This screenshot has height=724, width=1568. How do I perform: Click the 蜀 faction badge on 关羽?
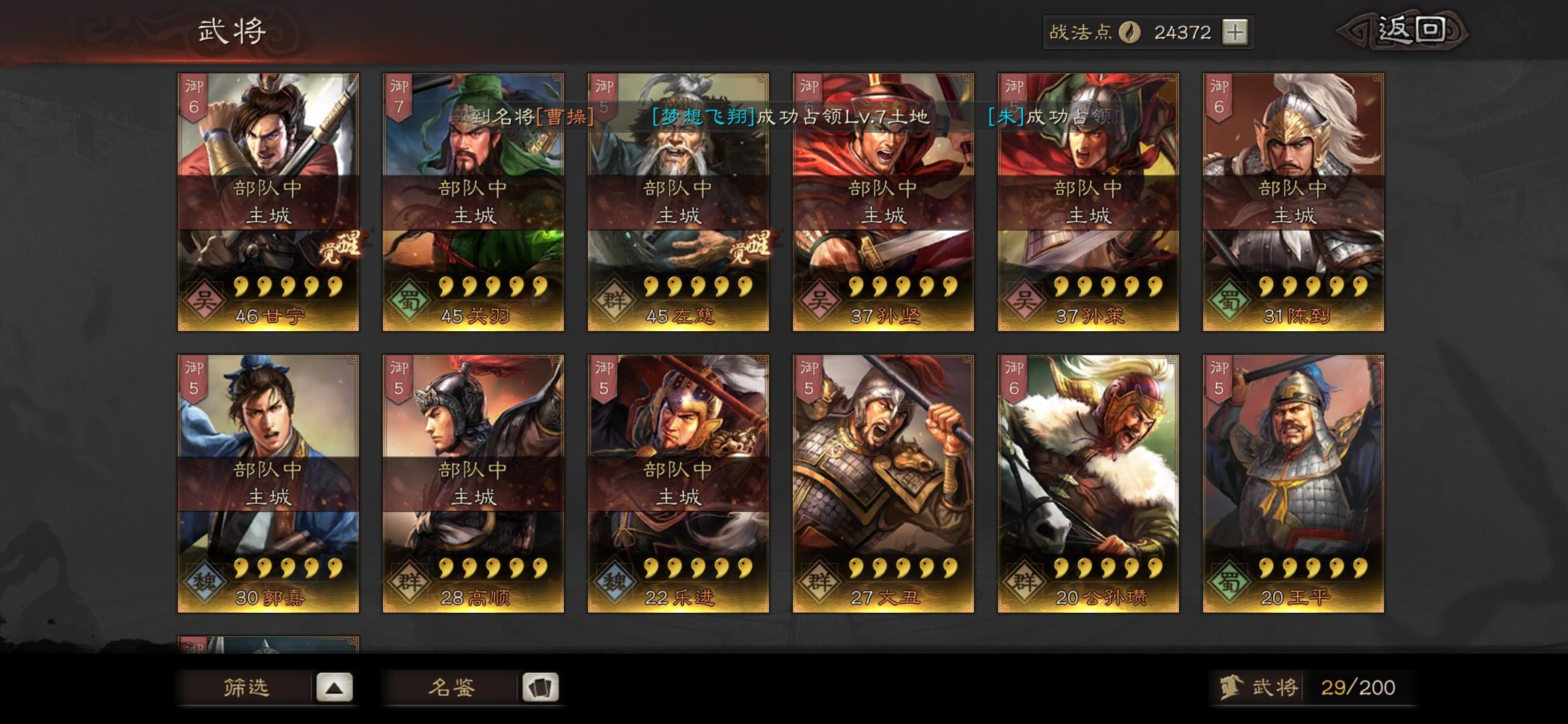(x=409, y=300)
